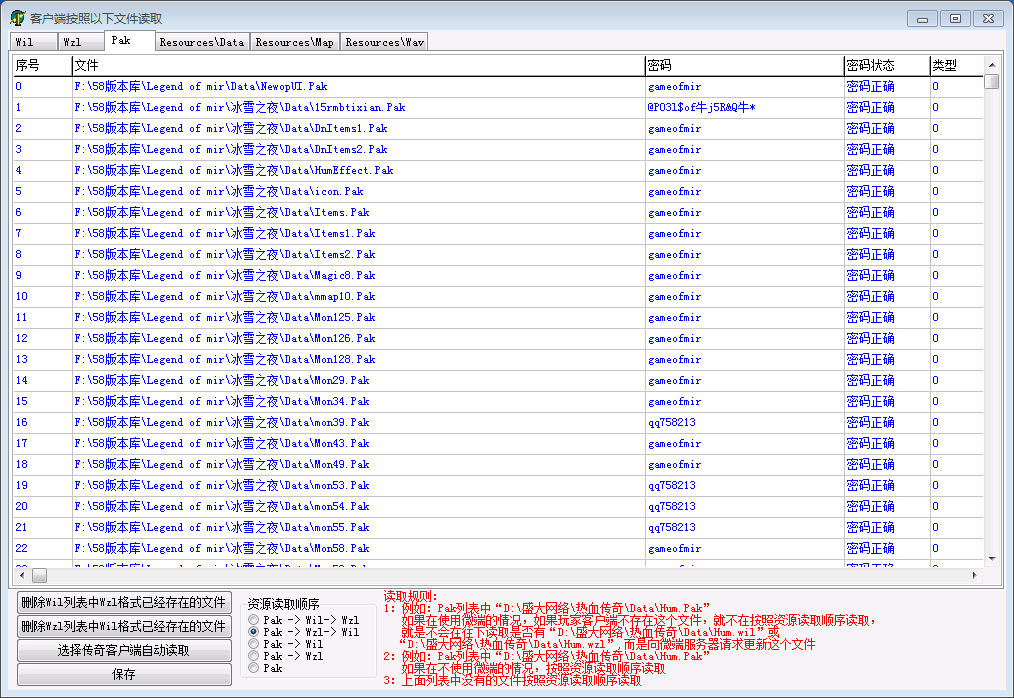Click the 保存 button

pyautogui.click(x=124, y=674)
